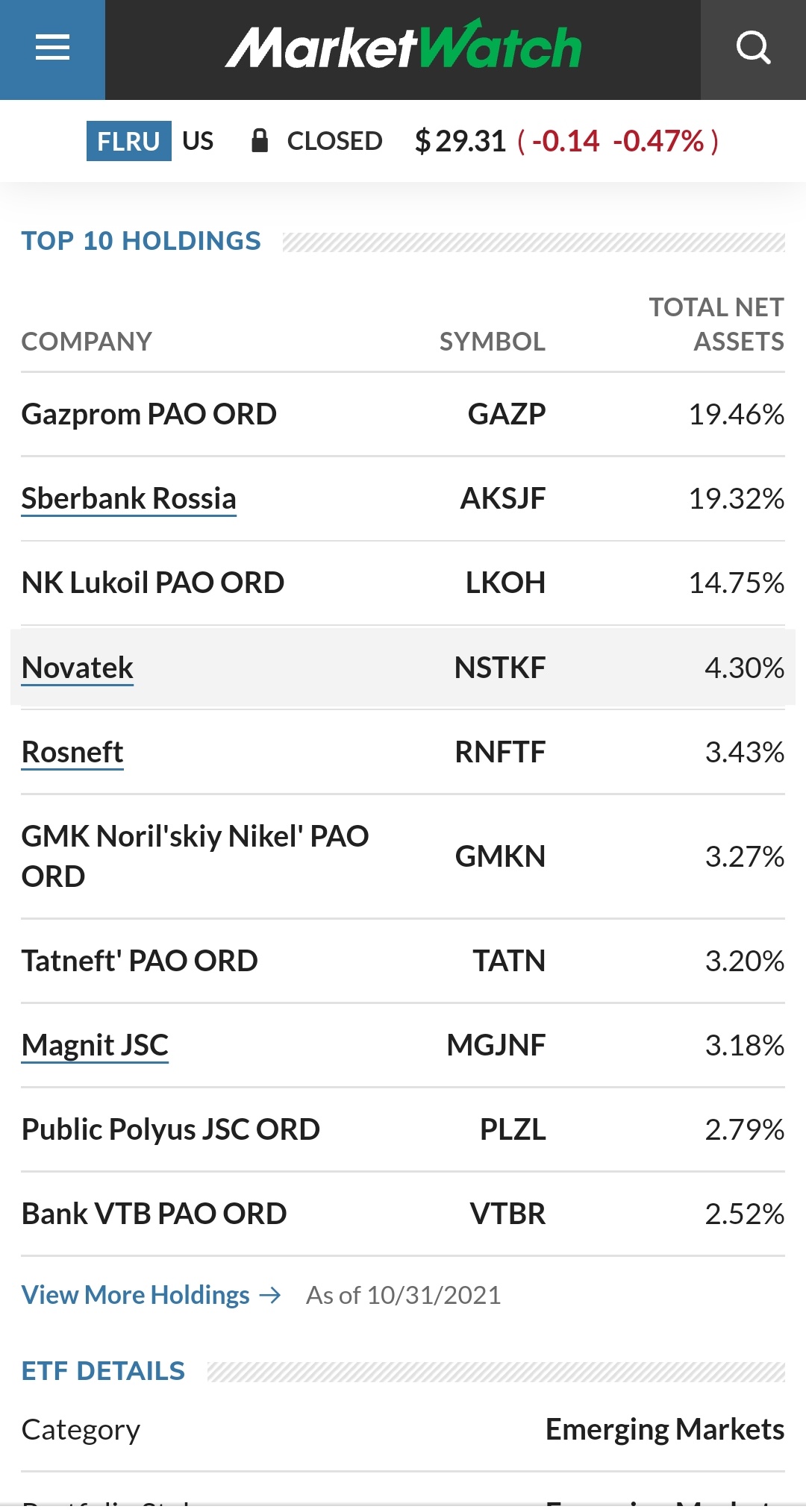View More Holdings link

click(135, 1296)
